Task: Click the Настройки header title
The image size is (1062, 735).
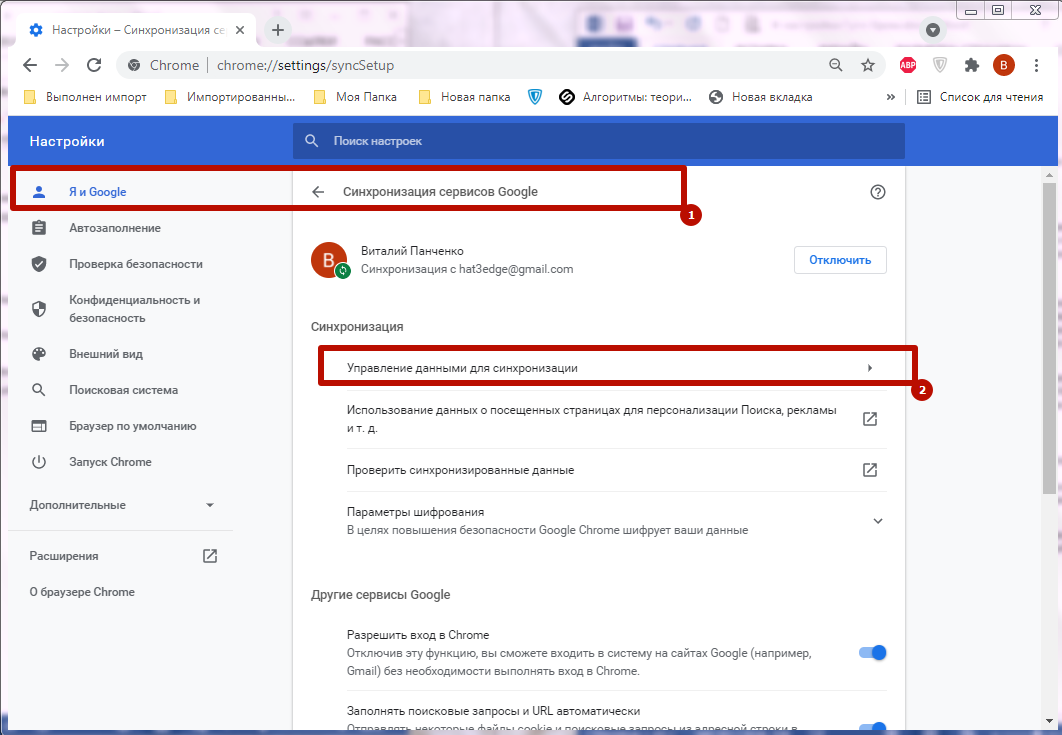Action: pos(66,141)
